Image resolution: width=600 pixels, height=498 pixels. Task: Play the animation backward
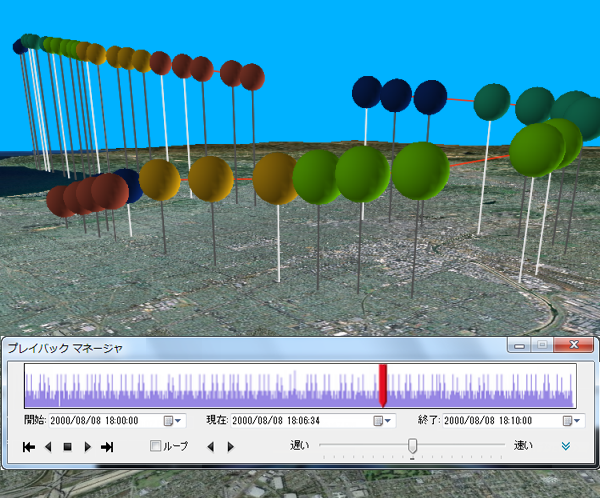[48, 447]
